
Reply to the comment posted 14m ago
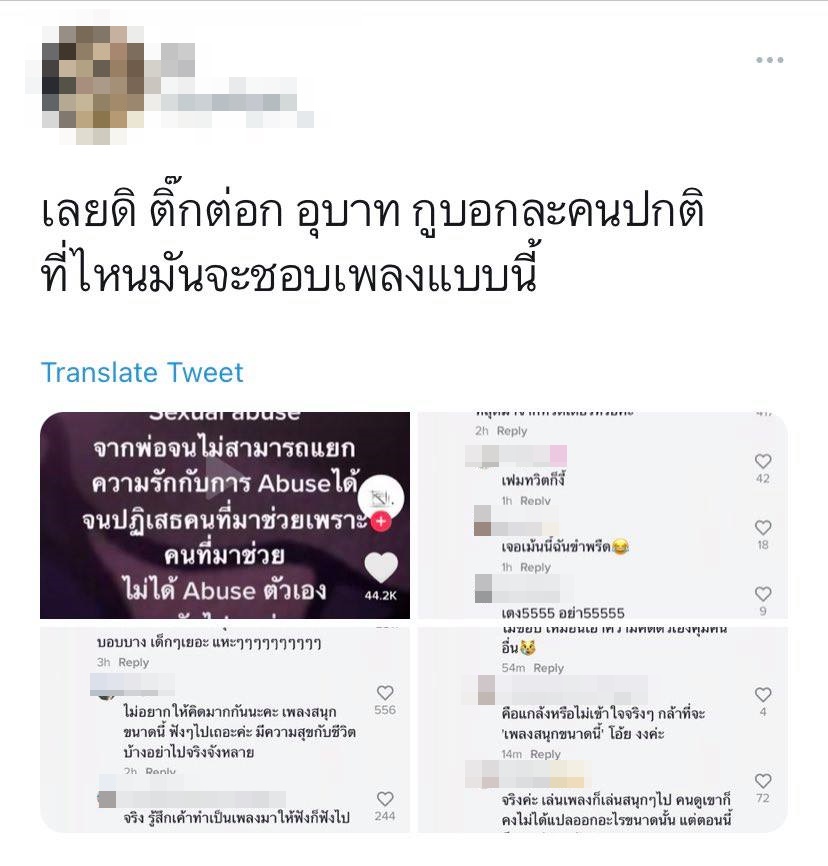click(x=545, y=754)
